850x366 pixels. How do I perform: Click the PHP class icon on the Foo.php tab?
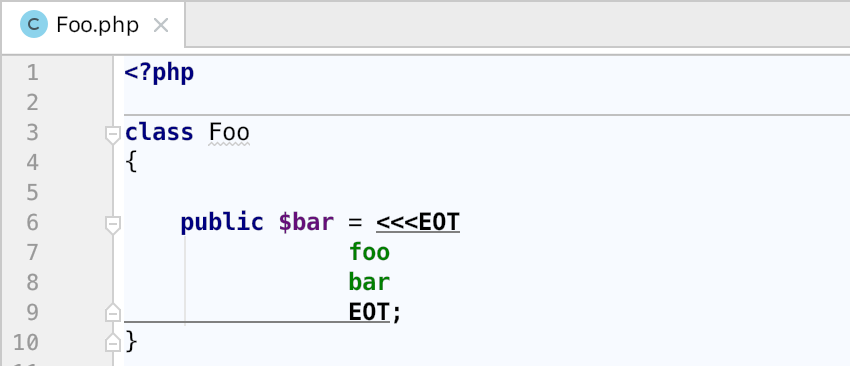pyautogui.click(x=34, y=24)
